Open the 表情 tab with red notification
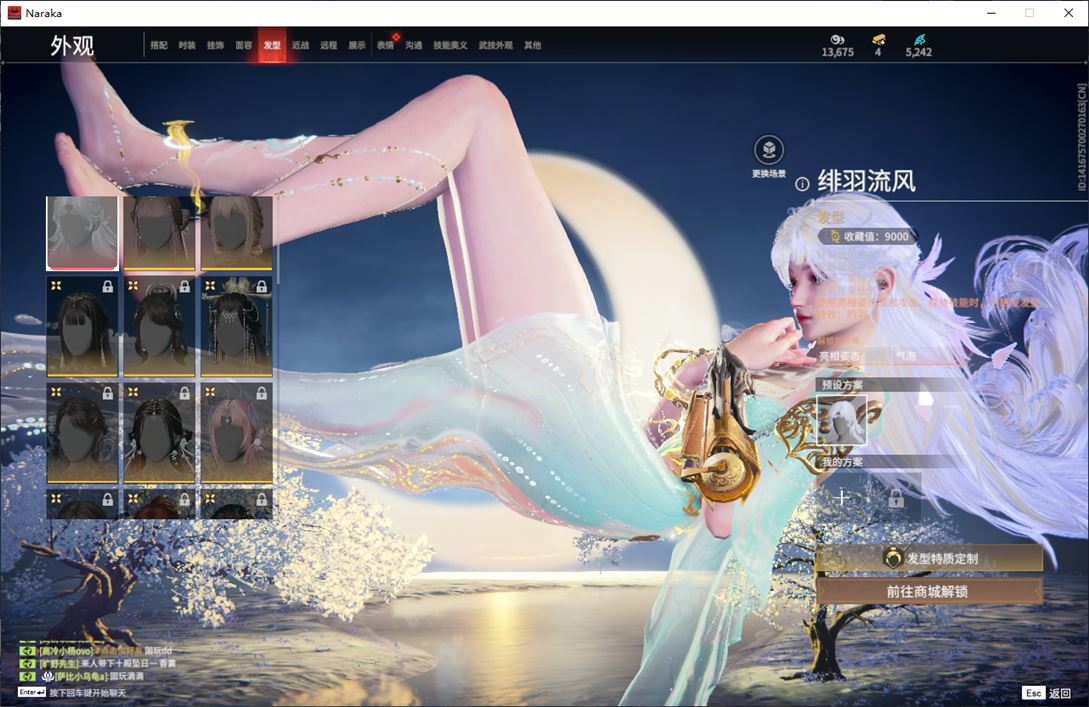 (385, 45)
